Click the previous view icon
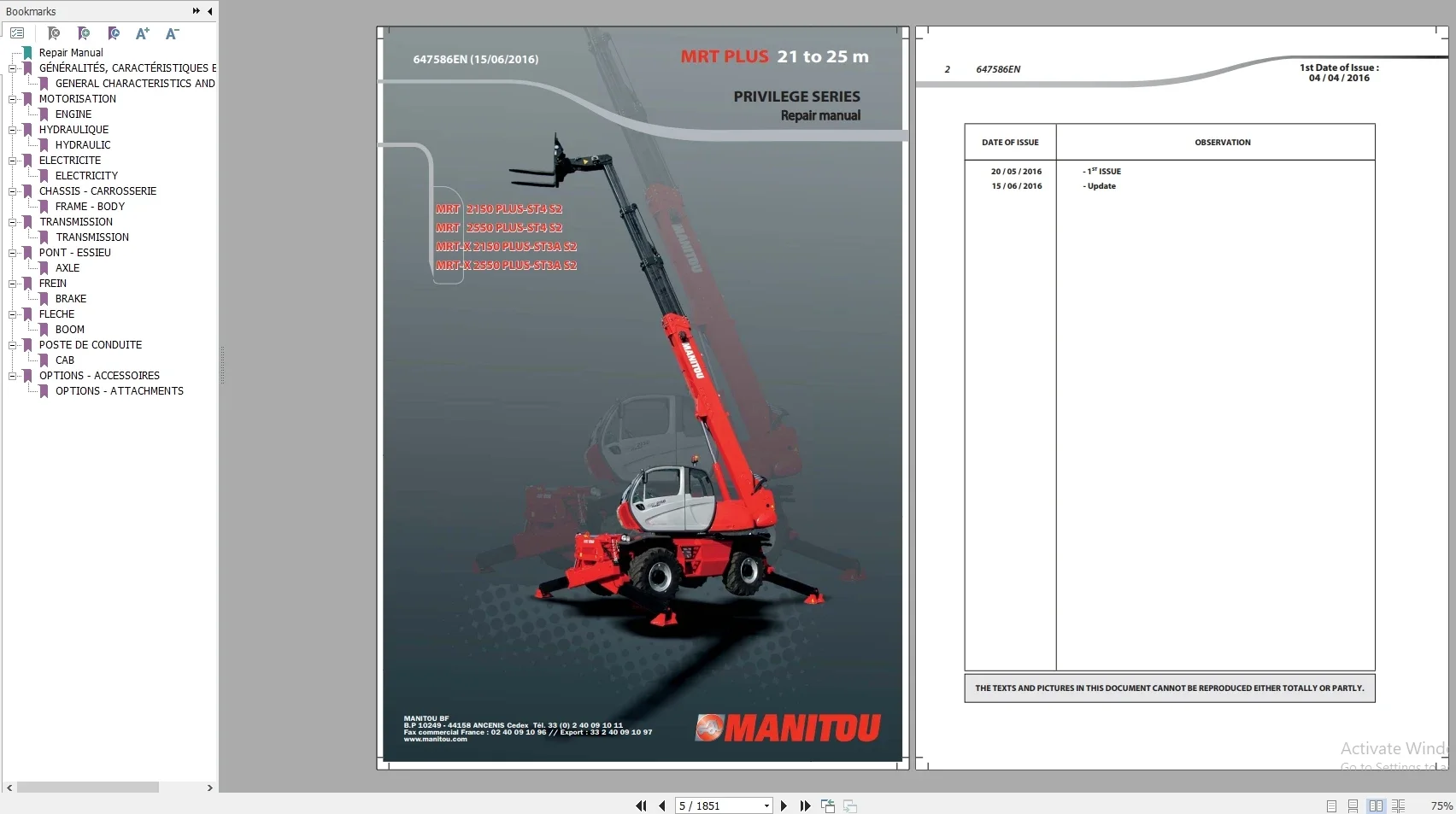The image size is (1456, 814). [828, 805]
